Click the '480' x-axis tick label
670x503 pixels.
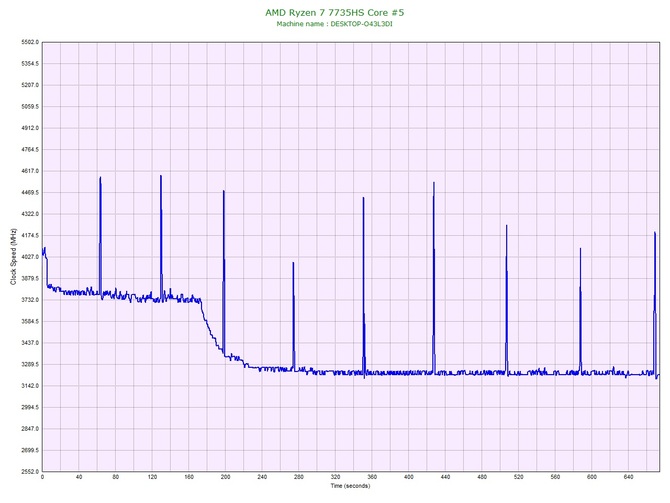(x=482, y=477)
